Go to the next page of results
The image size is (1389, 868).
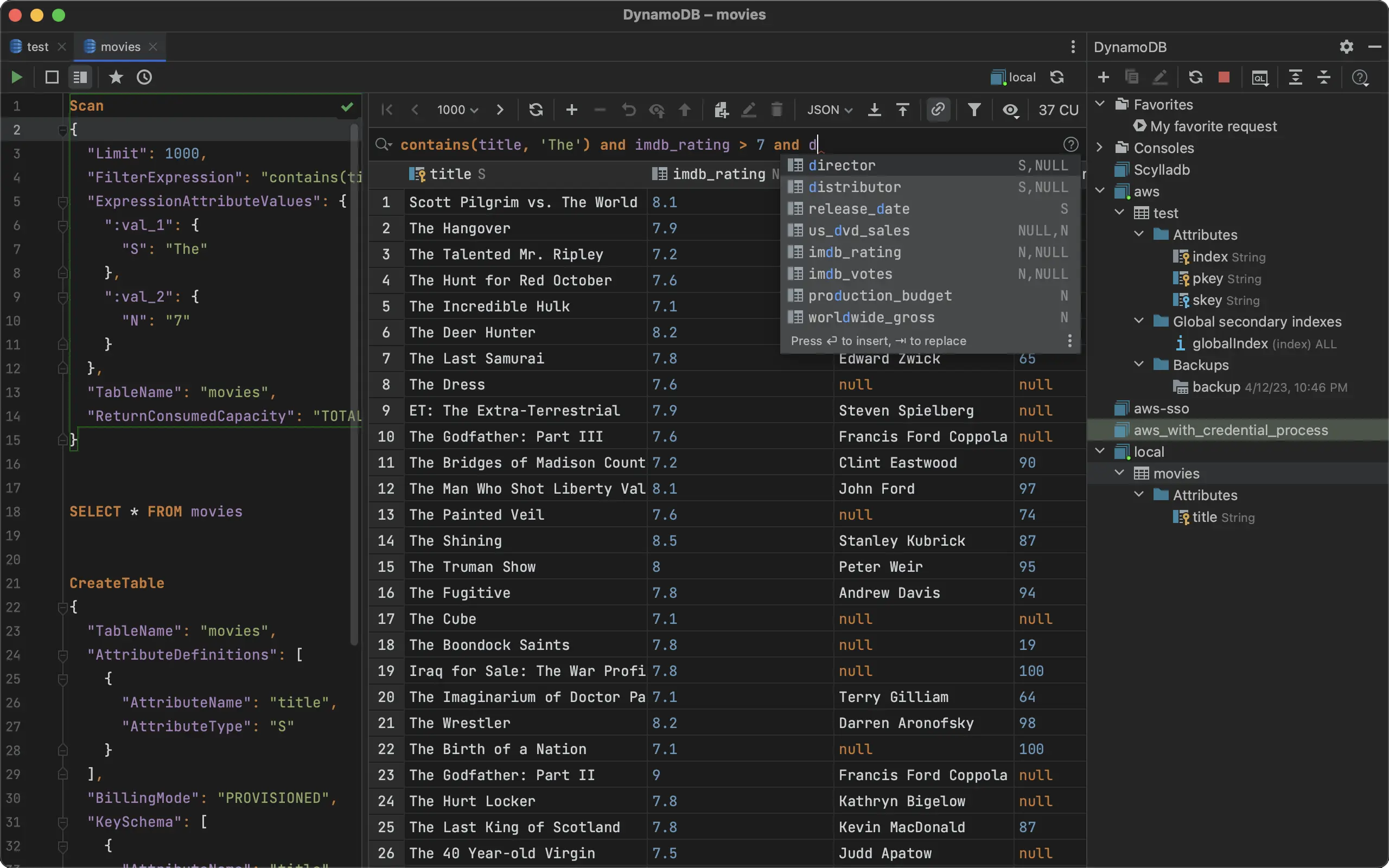pos(499,110)
